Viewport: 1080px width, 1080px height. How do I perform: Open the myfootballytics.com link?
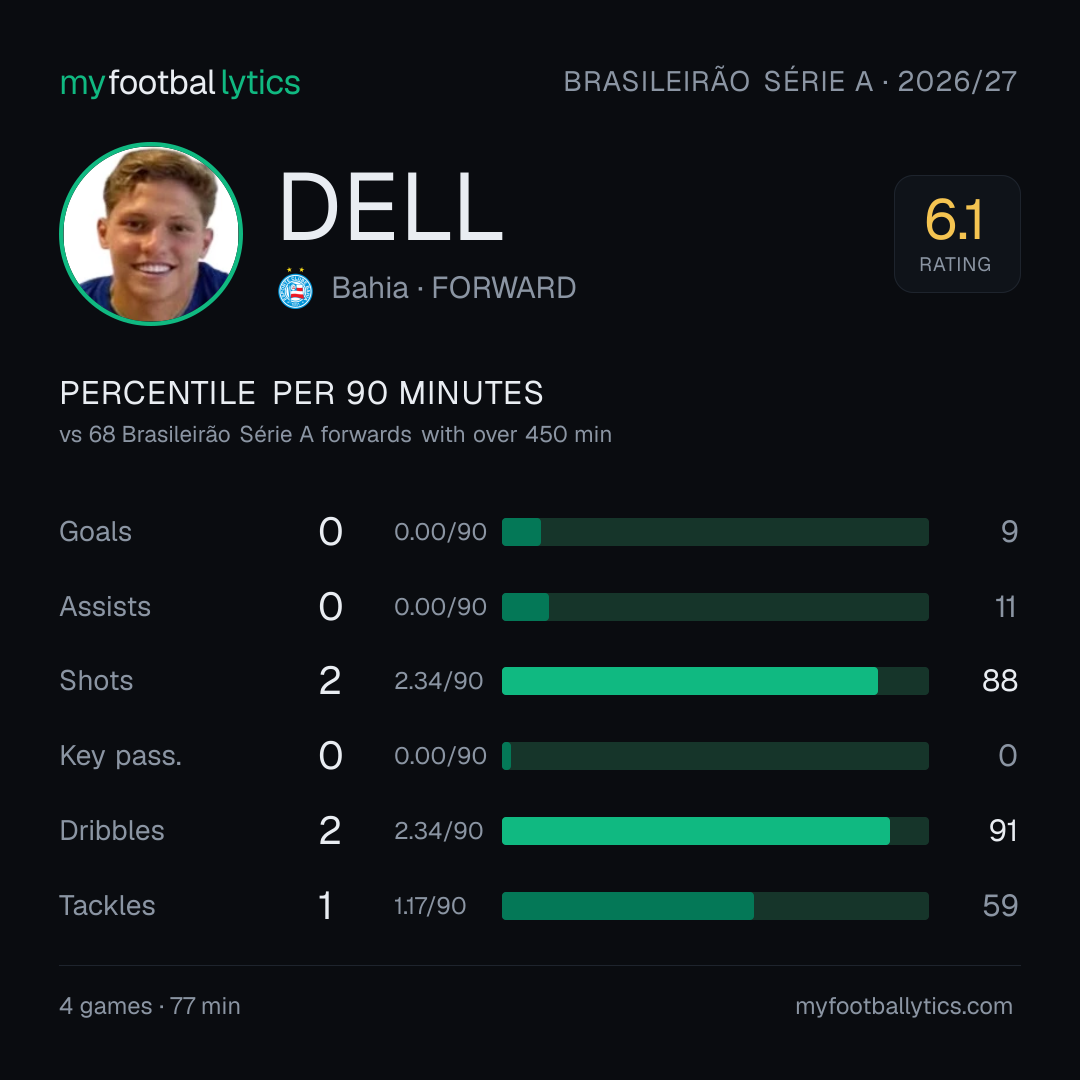pyautogui.click(x=904, y=1006)
